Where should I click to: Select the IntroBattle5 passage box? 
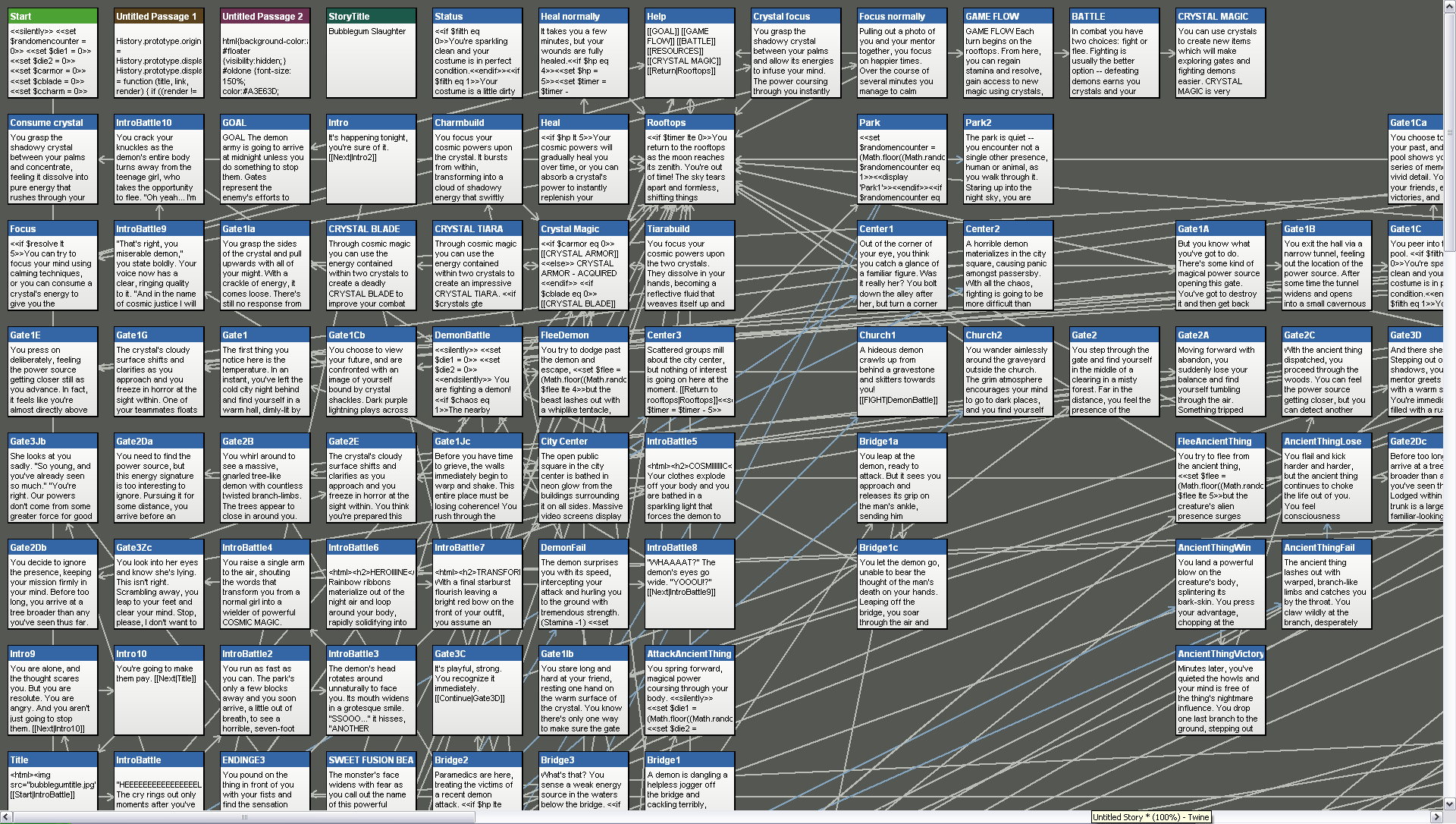[689, 478]
